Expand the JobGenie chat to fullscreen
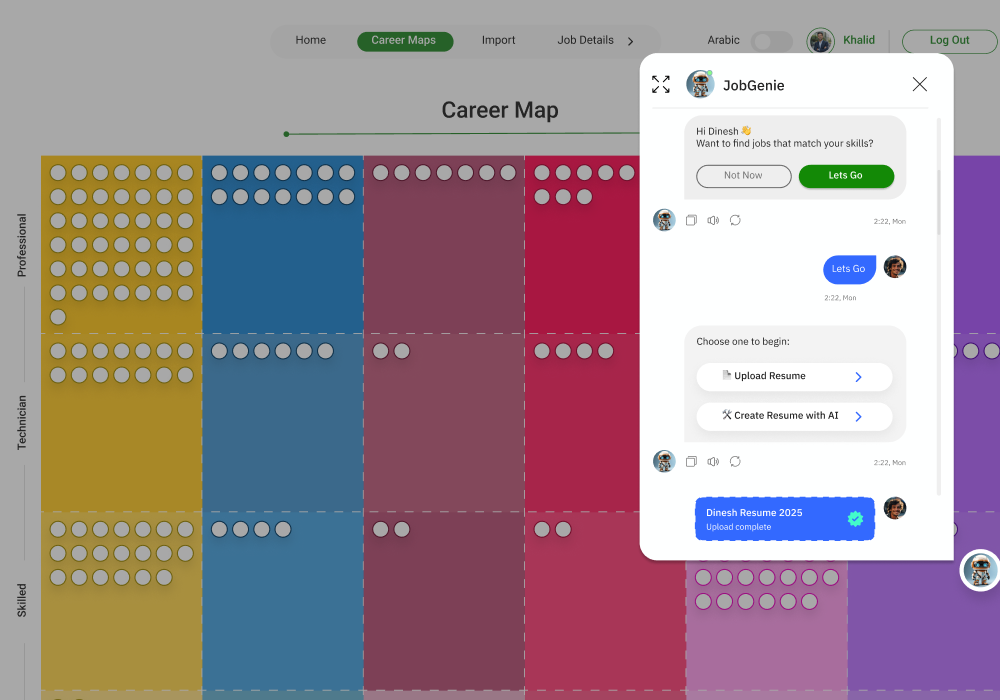The width and height of the screenshot is (1000, 700). pos(660,84)
